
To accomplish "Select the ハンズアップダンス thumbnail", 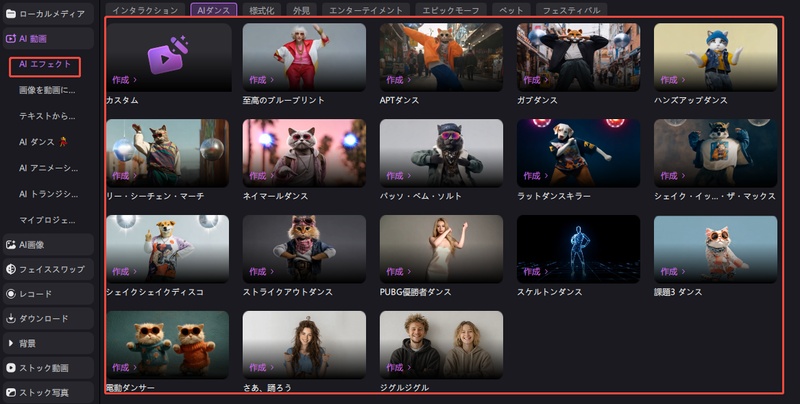I will pos(715,55).
